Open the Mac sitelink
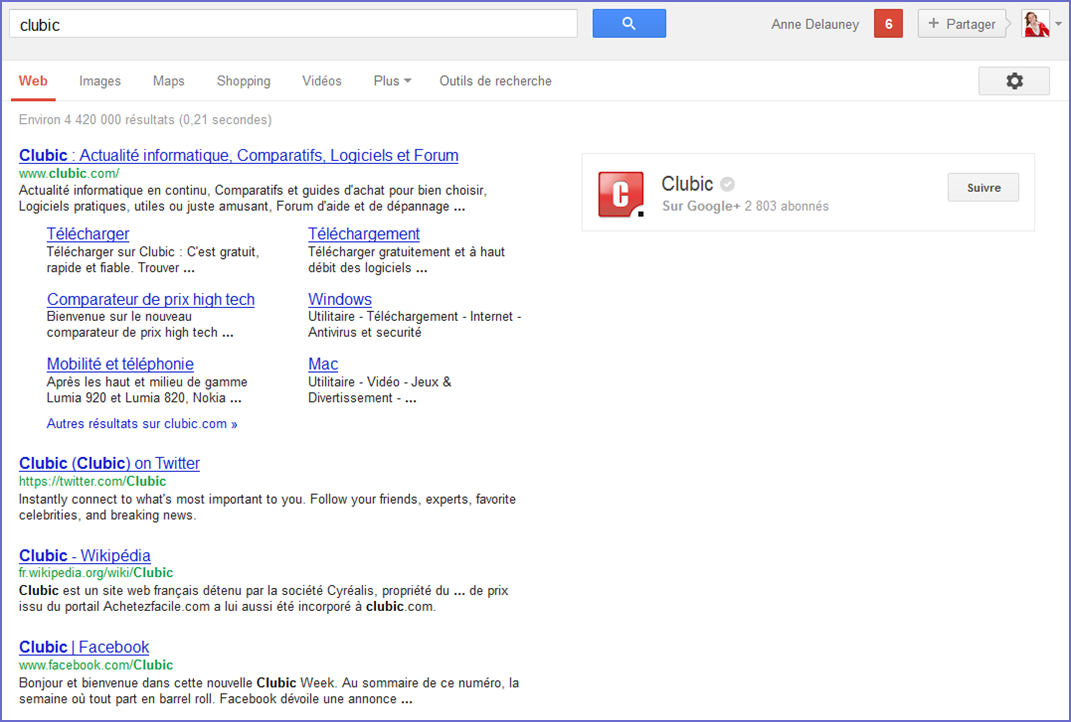Image resolution: width=1071 pixels, height=722 pixels. (x=322, y=364)
